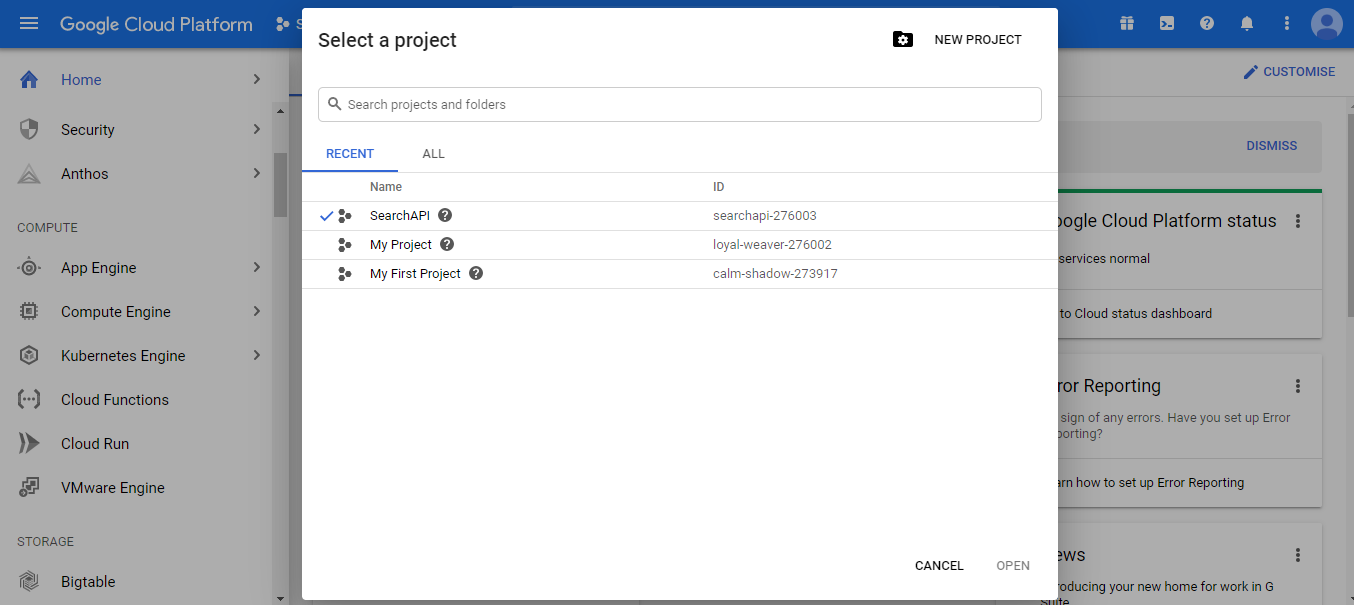This screenshot has height=605, width=1354.
Task: Expand the Security submenu chevron
Action: coord(257,129)
